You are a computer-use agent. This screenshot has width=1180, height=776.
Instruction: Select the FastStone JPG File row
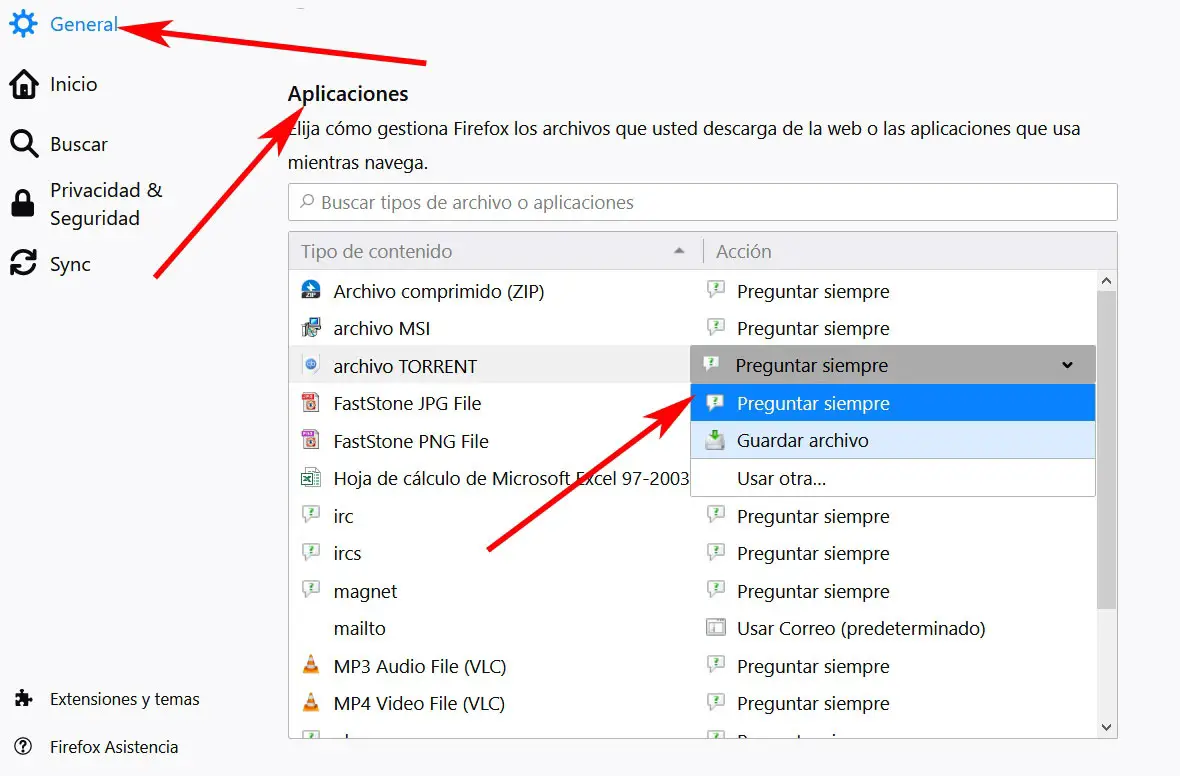point(489,403)
